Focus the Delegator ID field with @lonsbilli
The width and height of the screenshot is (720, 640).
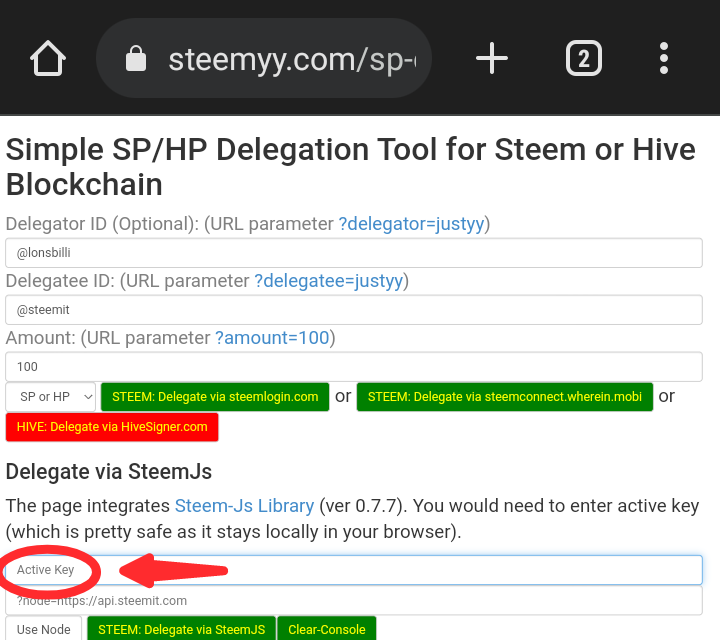(354, 253)
